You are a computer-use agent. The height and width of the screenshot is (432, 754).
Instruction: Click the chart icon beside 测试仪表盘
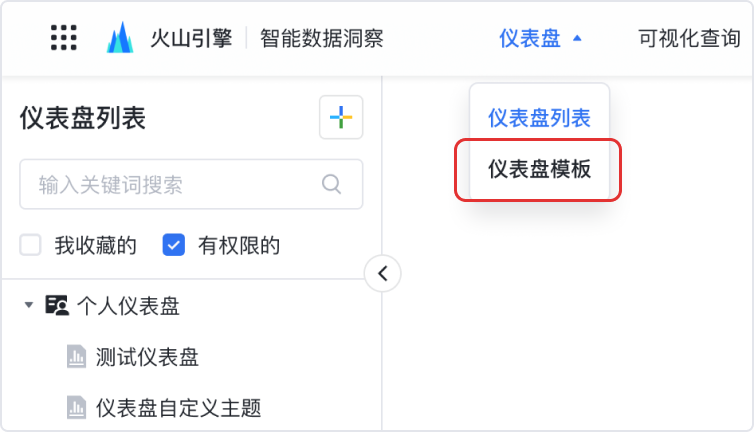[76, 357]
